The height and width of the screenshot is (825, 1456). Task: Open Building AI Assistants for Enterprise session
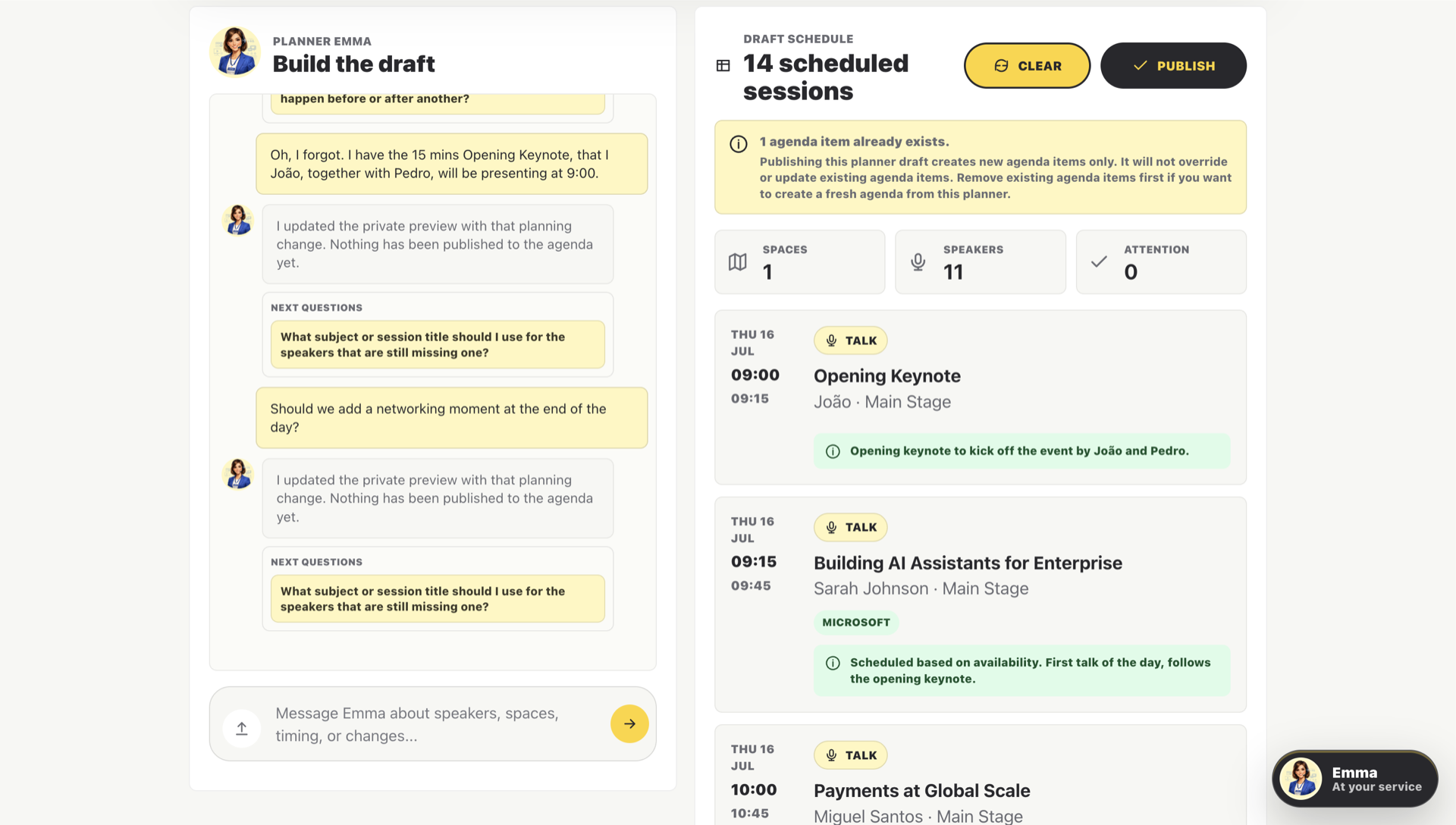click(x=968, y=563)
